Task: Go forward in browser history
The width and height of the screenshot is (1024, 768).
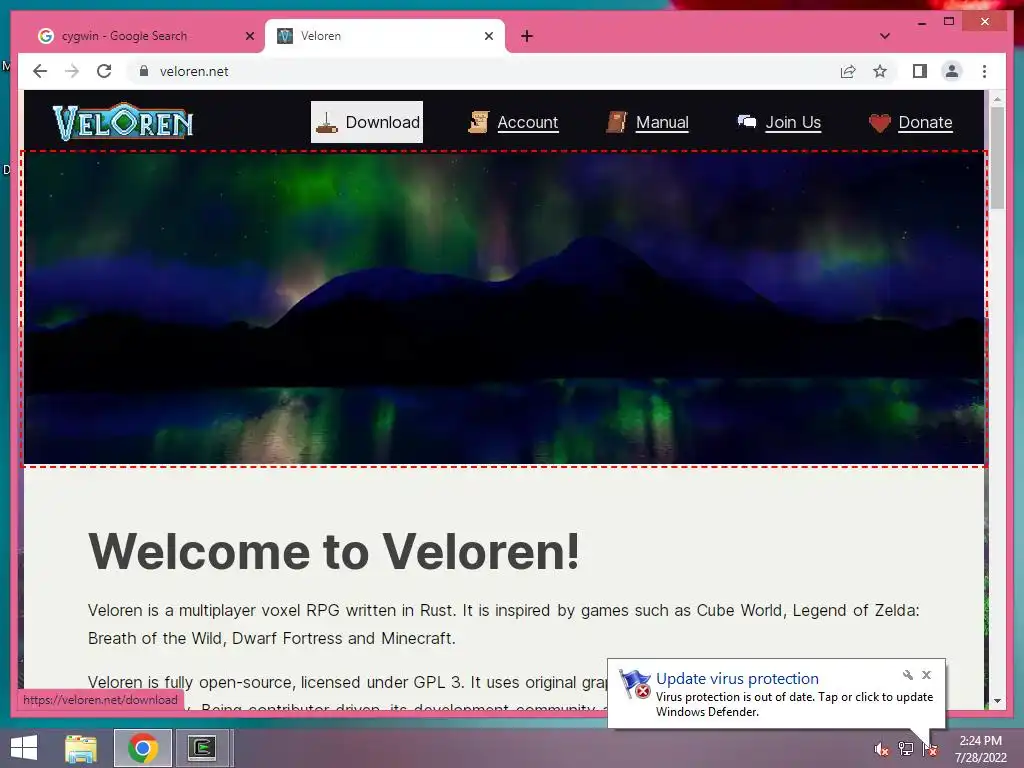Action: coord(72,71)
